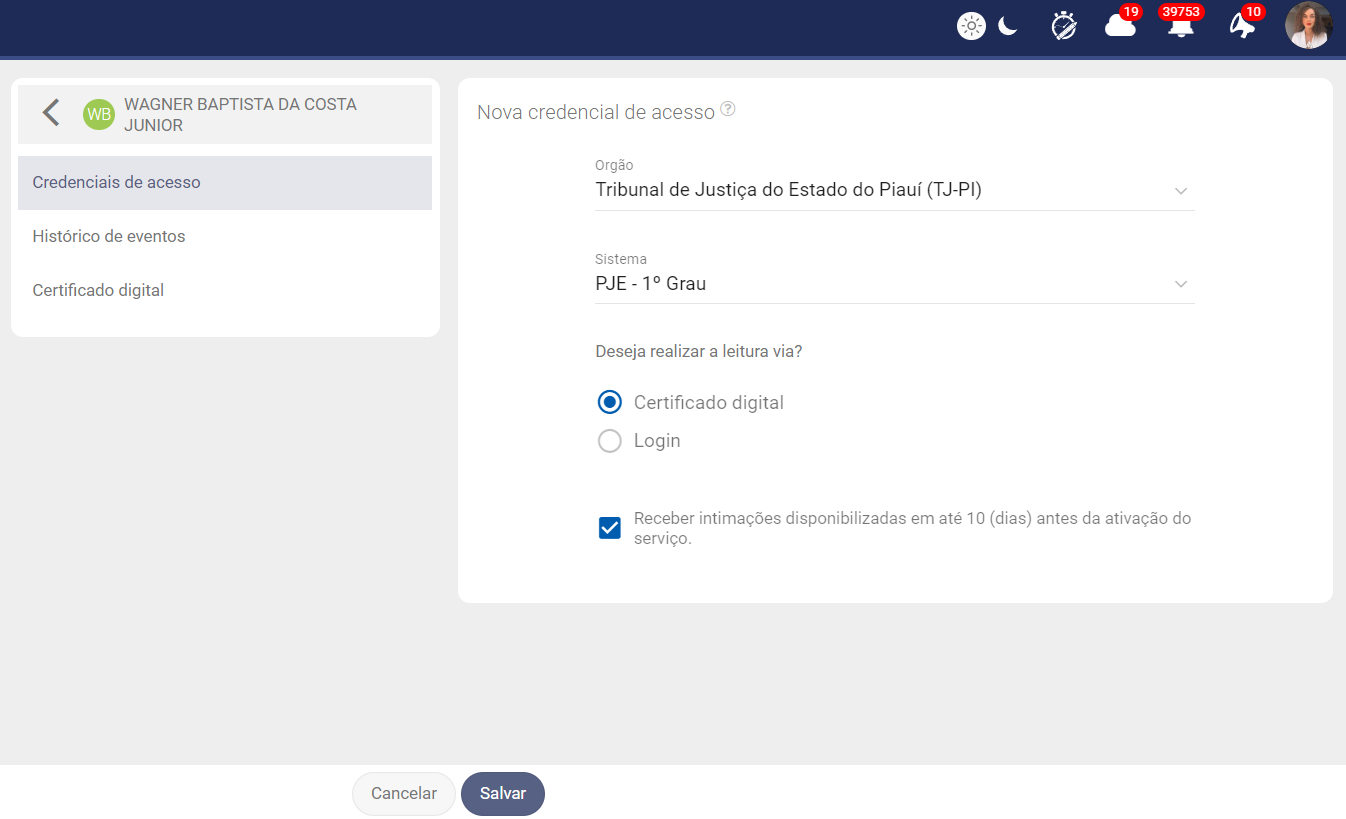Open the stopwatch timer icon
The width and height of the screenshot is (1346, 819).
tap(1064, 26)
